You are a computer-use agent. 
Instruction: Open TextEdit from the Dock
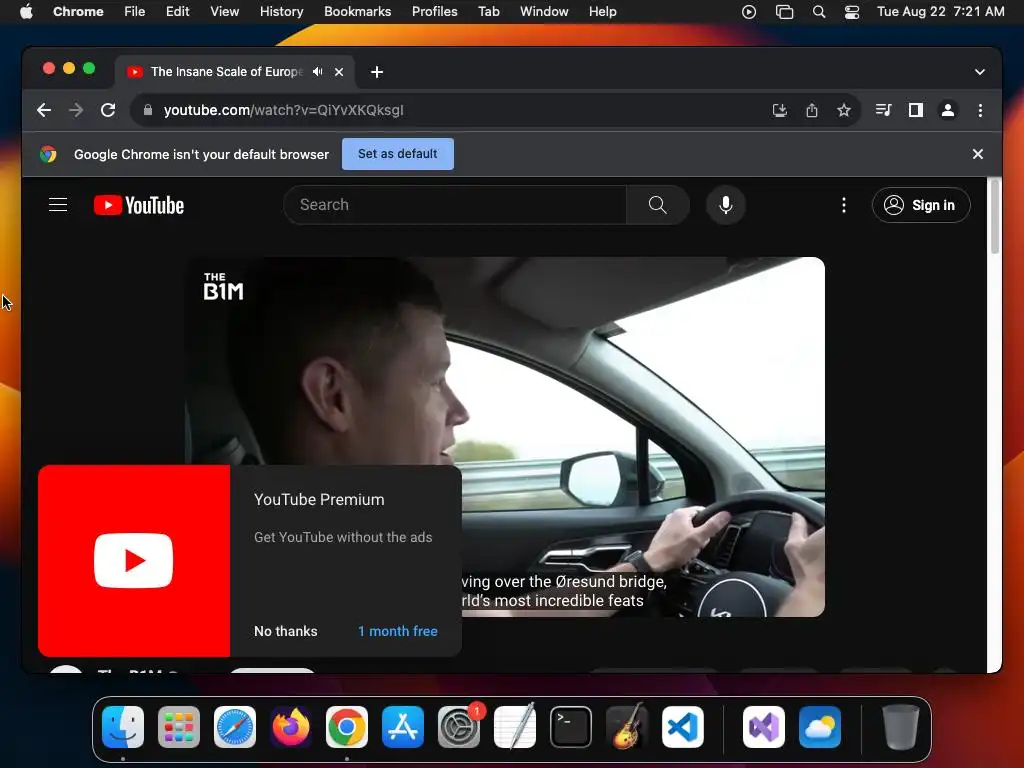pyautogui.click(x=515, y=727)
